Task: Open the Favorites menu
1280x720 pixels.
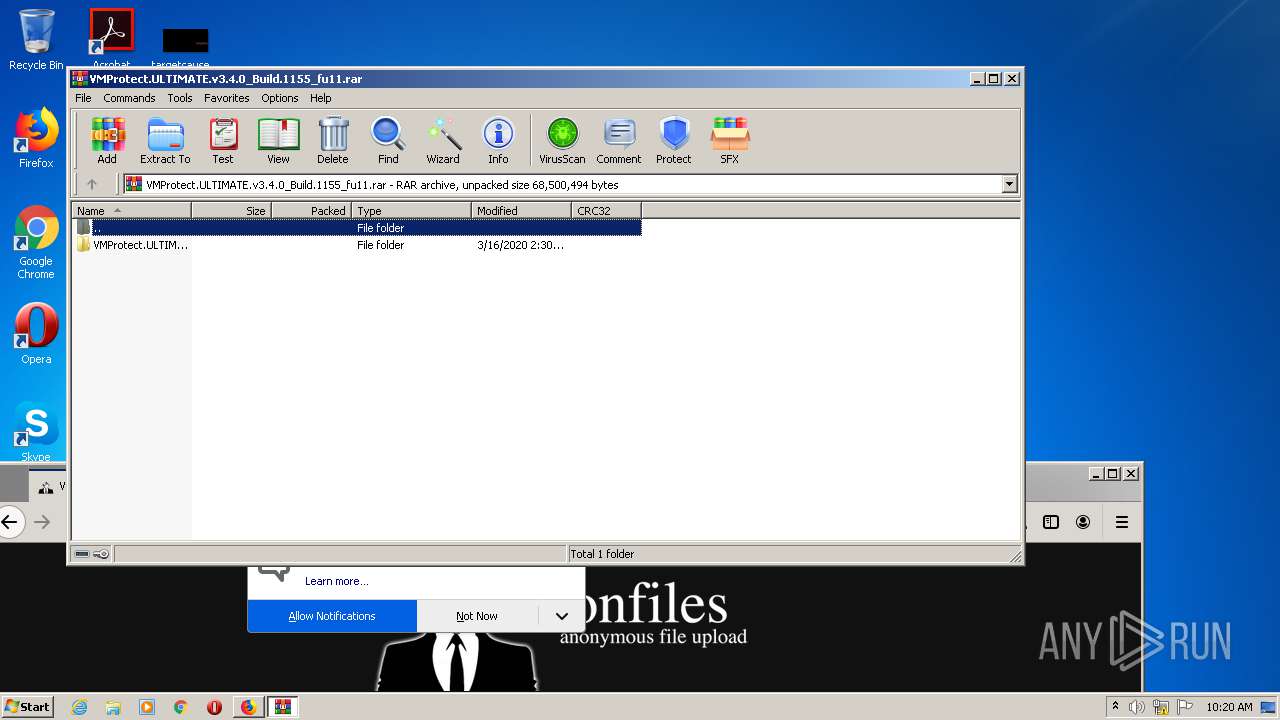Action: [x=227, y=98]
